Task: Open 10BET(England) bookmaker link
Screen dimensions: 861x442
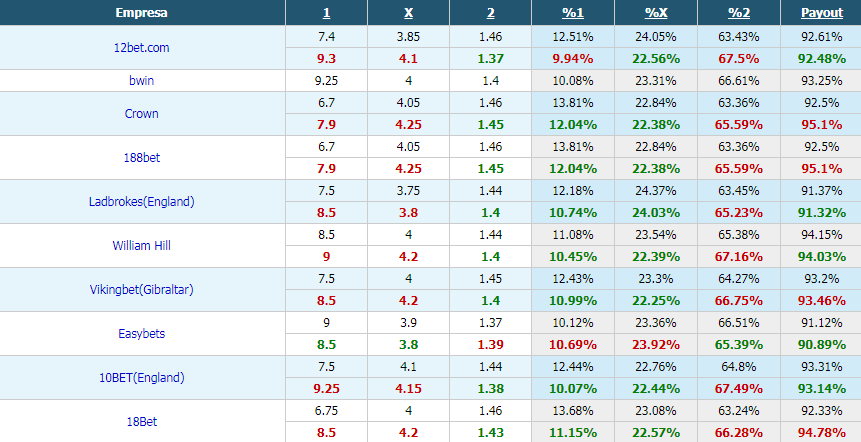Action: coord(142,377)
